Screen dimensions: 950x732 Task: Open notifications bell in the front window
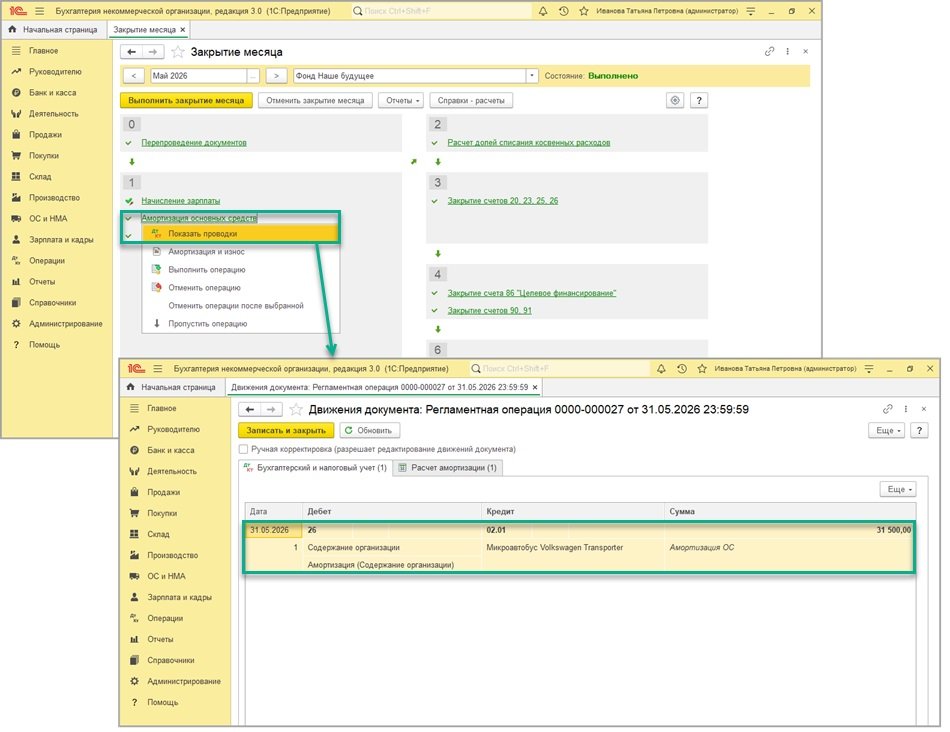(x=661, y=368)
